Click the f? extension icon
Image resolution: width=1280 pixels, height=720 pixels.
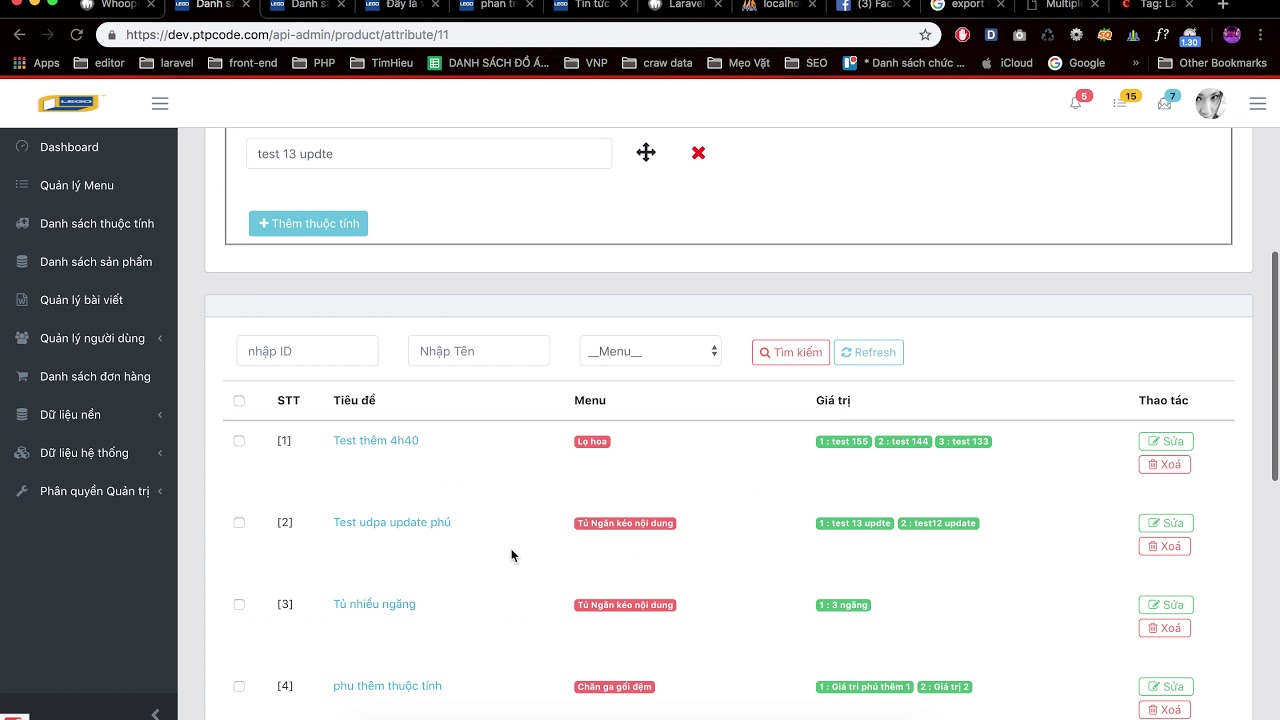tap(1161, 34)
